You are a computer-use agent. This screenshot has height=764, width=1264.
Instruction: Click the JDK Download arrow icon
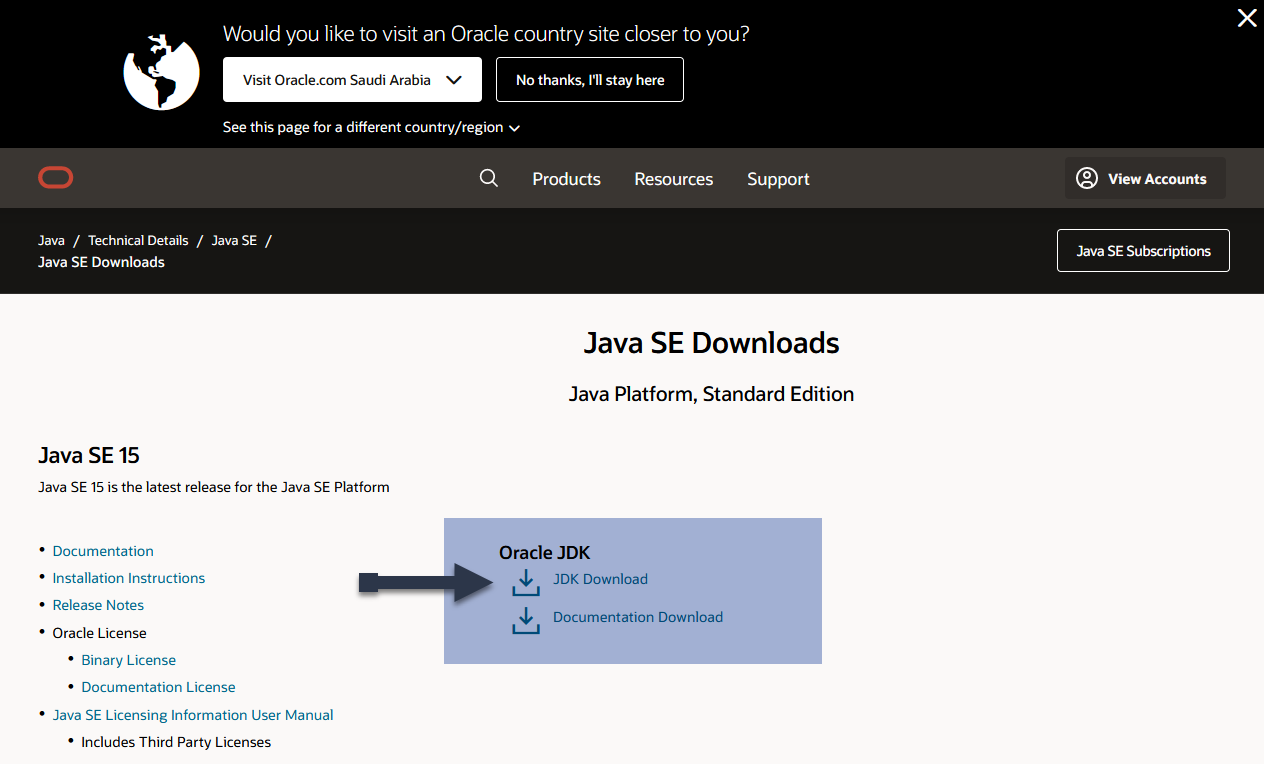[x=525, y=581]
